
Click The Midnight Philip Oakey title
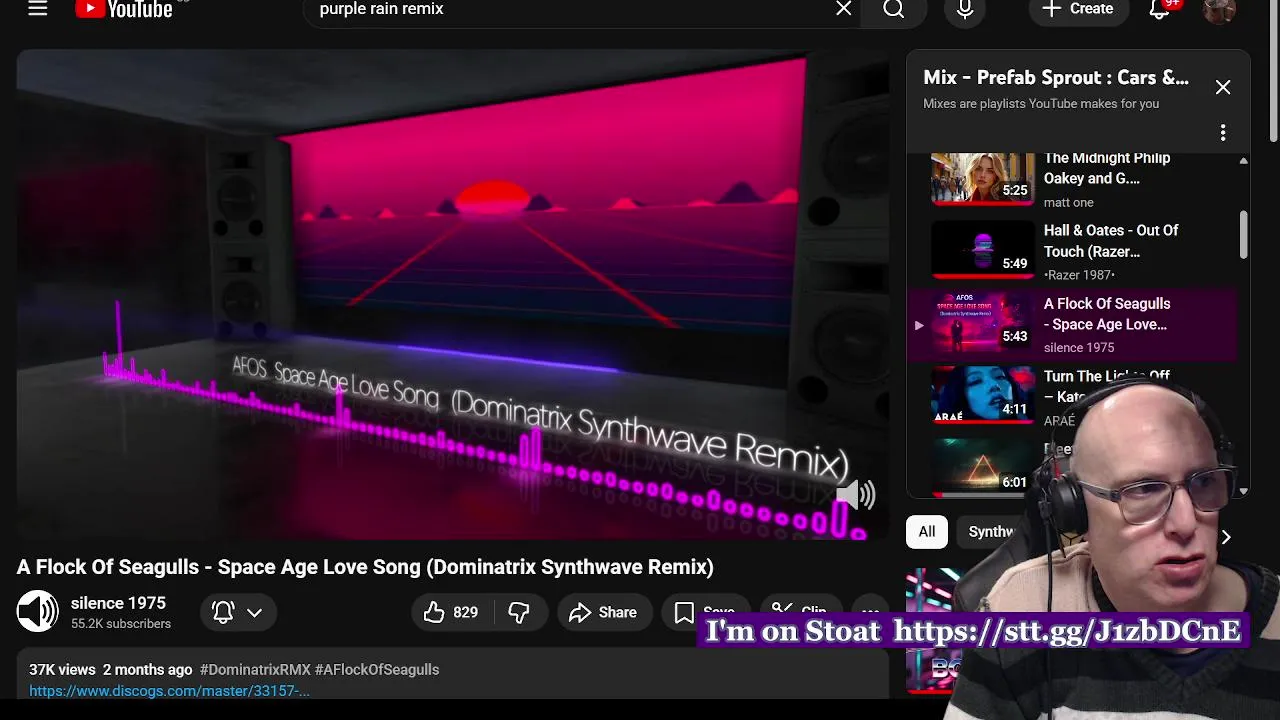[x=1107, y=168]
